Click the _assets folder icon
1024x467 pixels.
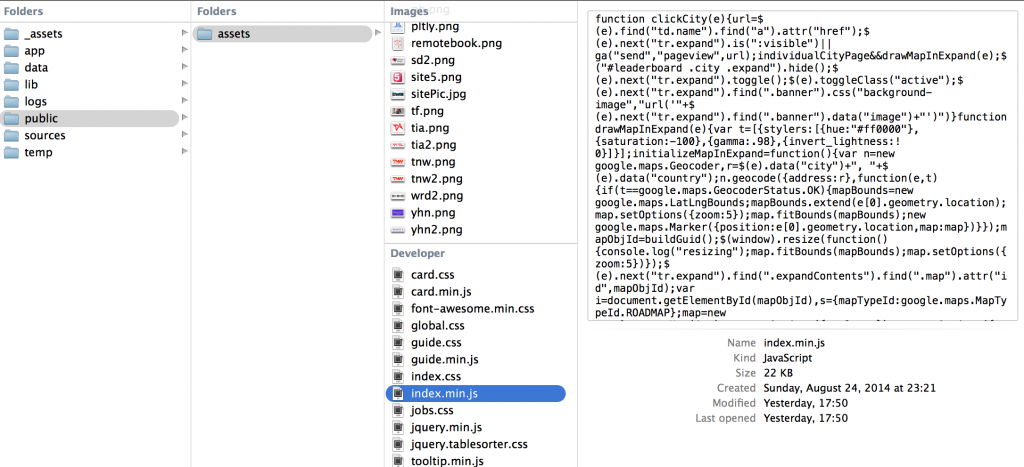pyautogui.click(x=12, y=34)
